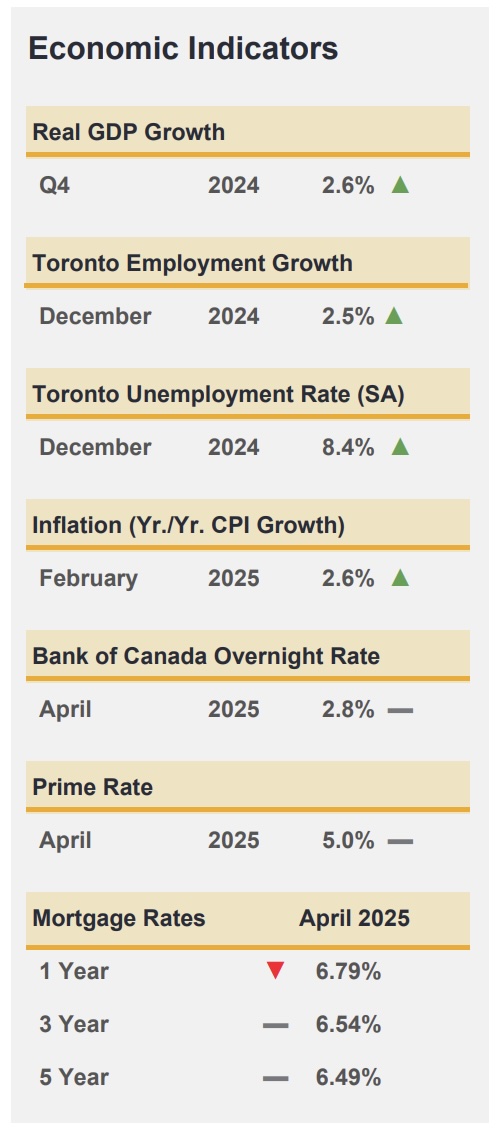The image size is (500, 1134).
Task: Click the Economic Indicators title
Action: (x=183, y=48)
